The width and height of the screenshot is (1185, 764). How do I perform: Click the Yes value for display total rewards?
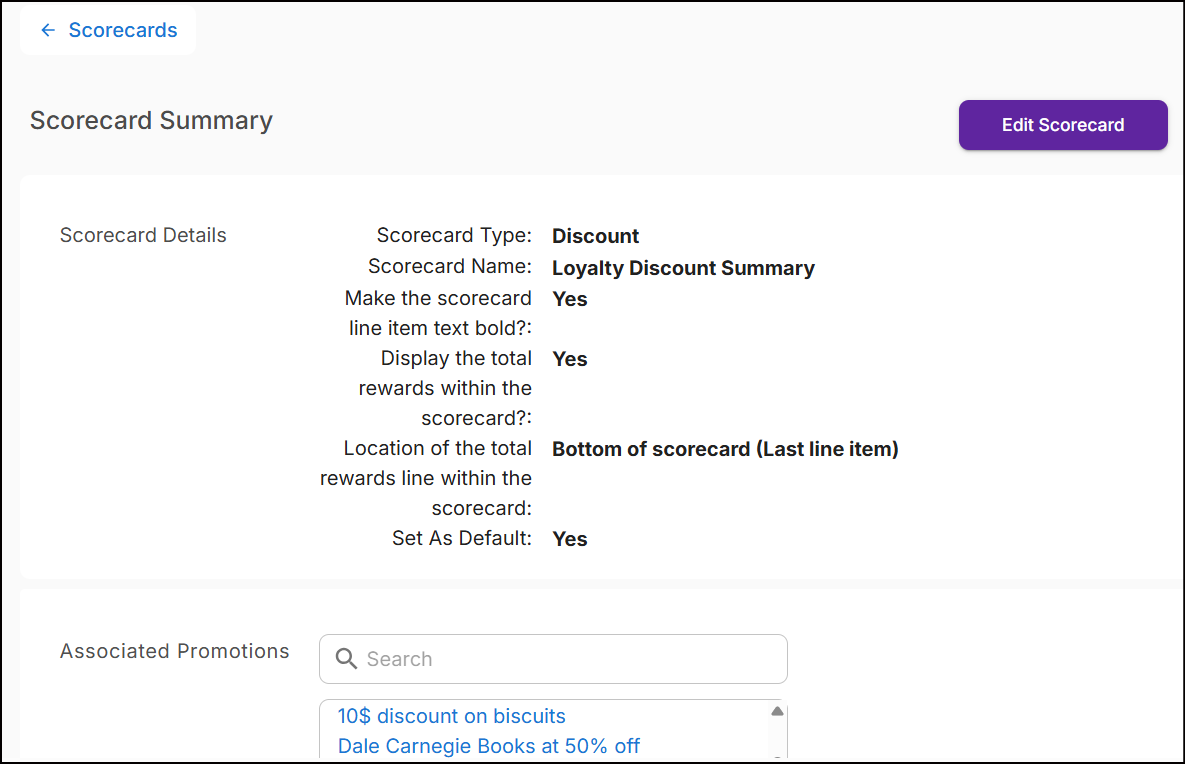click(569, 359)
